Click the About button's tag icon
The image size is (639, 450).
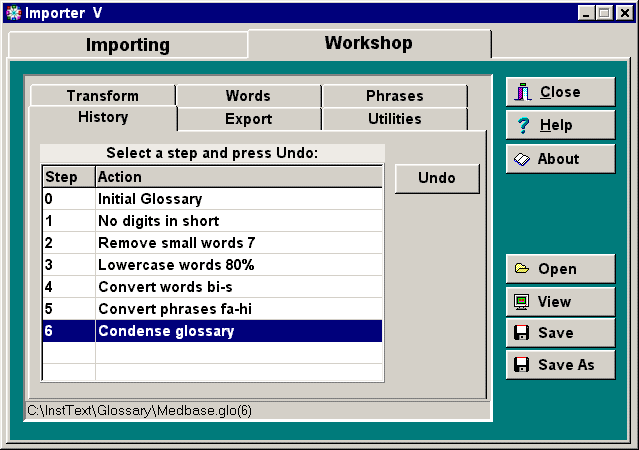point(523,158)
